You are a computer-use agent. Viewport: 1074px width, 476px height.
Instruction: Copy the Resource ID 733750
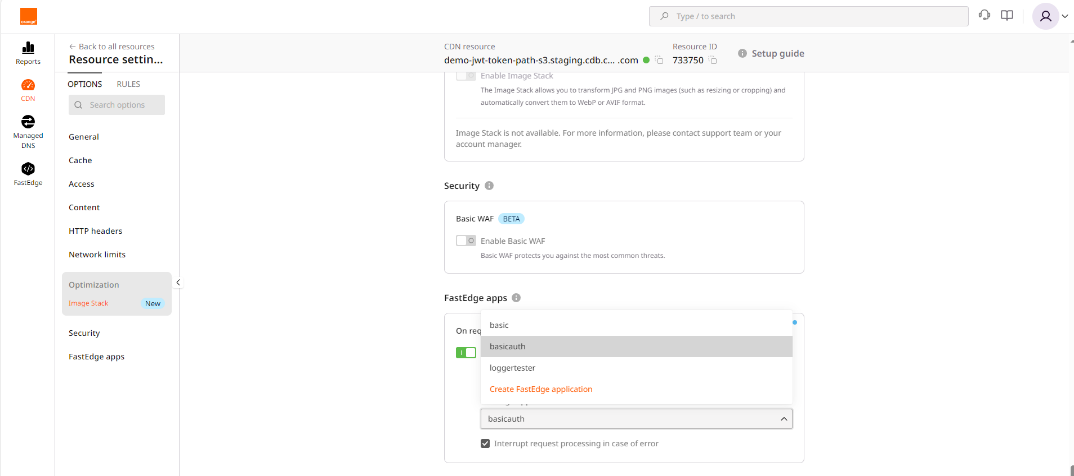click(714, 60)
